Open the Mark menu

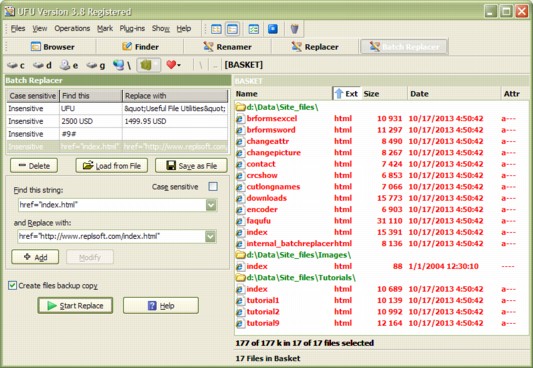[x=105, y=29]
